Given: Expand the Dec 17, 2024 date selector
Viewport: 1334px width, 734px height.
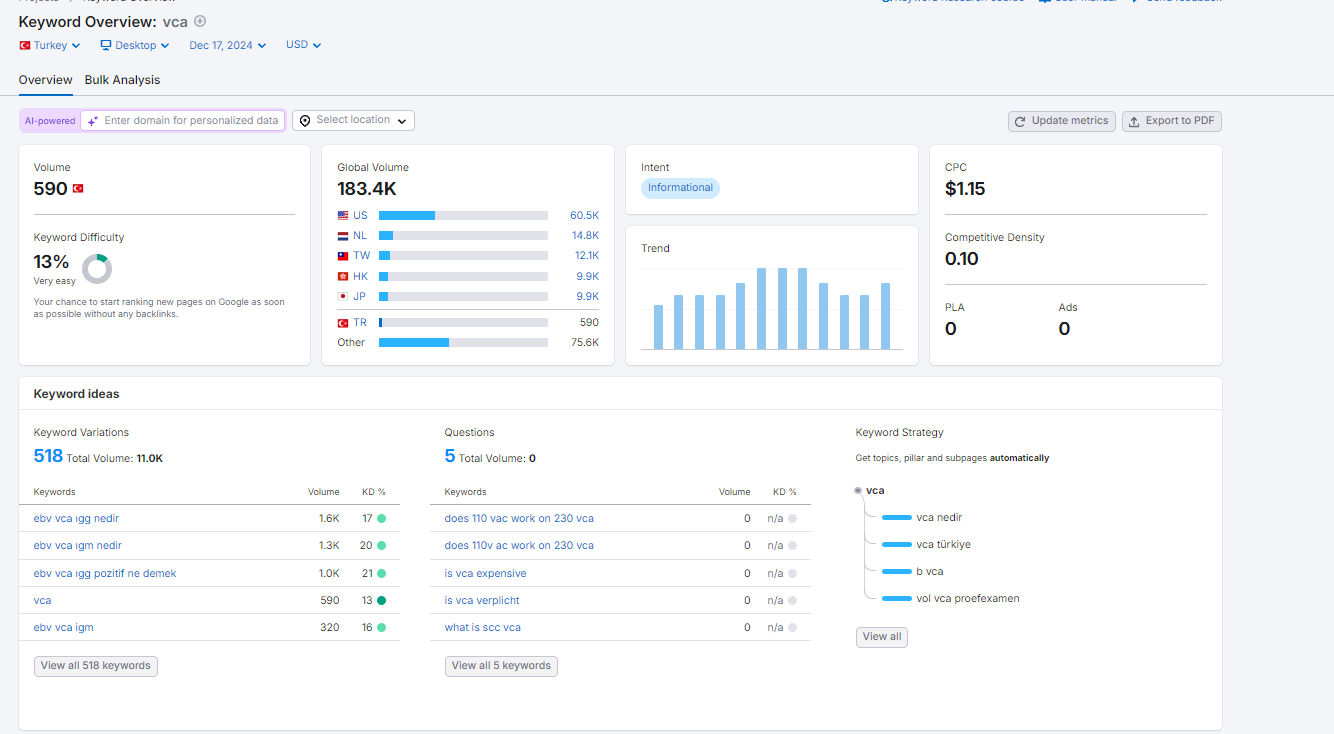Looking at the screenshot, I should click(x=228, y=45).
